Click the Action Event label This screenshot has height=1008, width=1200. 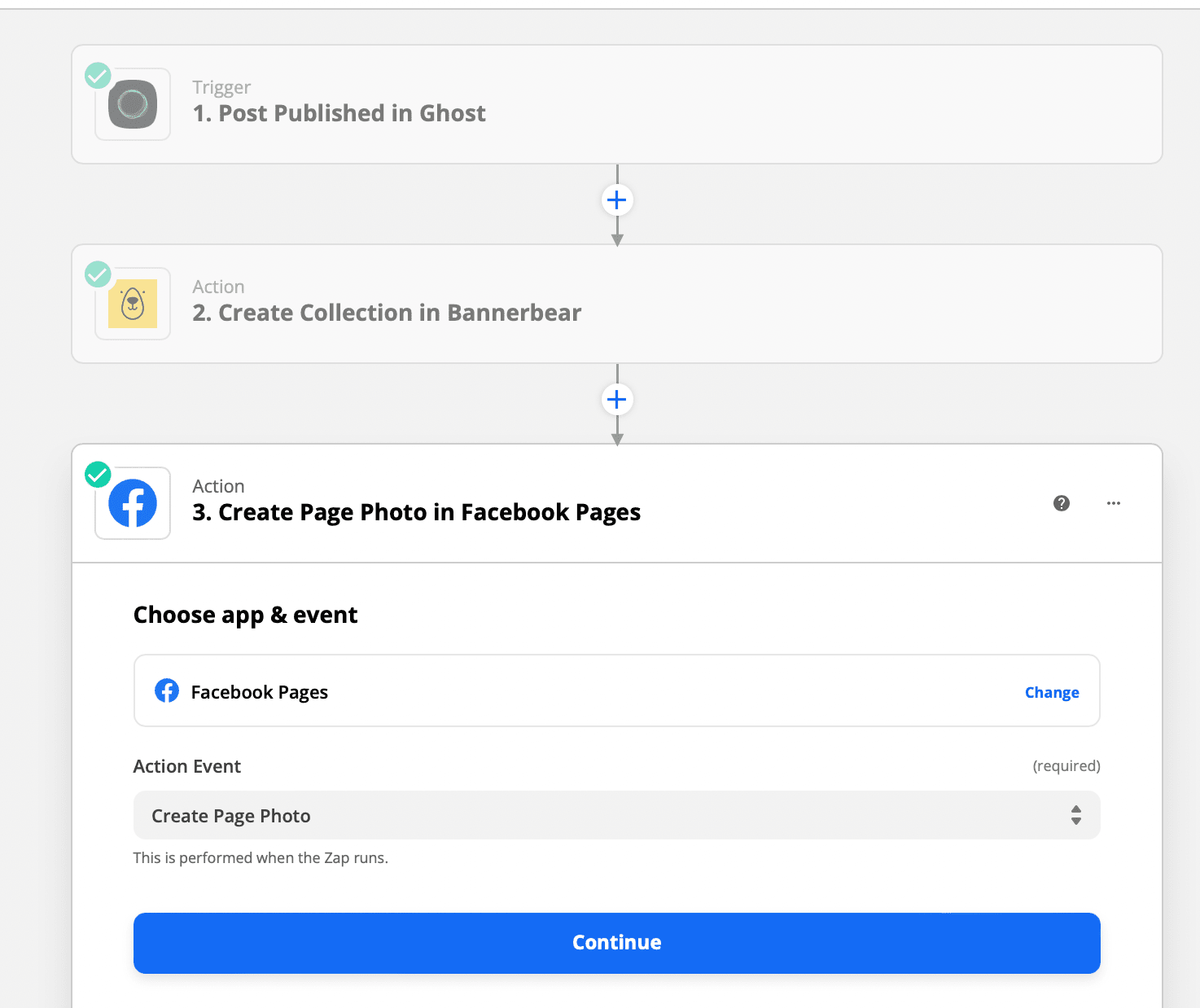coord(187,766)
